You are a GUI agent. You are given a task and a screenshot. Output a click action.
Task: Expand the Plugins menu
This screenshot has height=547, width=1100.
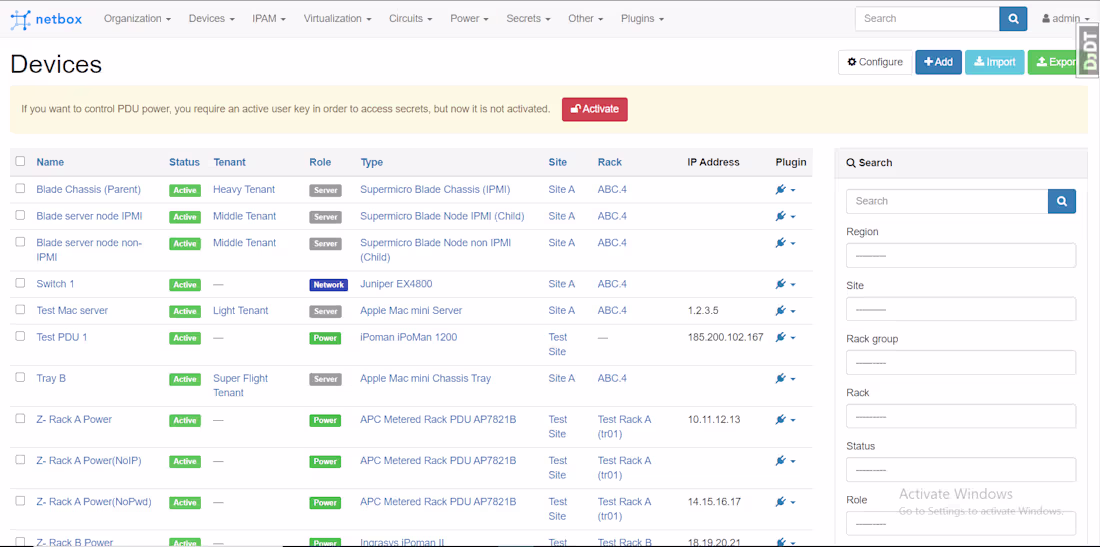pyautogui.click(x=642, y=19)
